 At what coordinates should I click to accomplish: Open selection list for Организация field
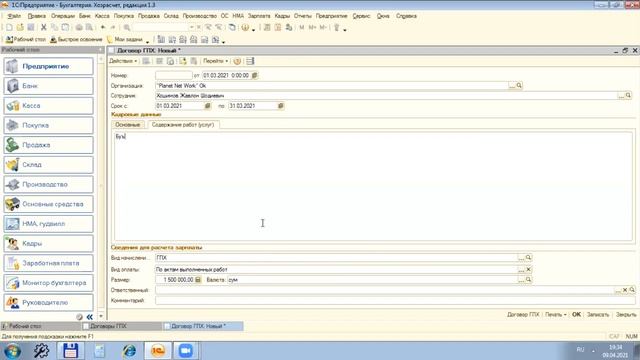pyautogui.click(x=512, y=85)
